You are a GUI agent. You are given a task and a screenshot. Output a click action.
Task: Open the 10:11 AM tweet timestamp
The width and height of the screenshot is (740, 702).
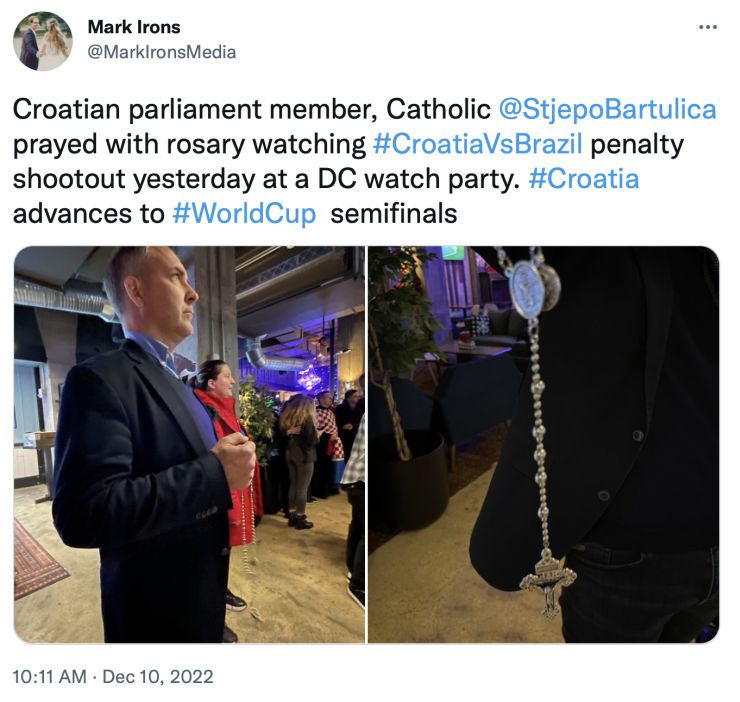tap(50, 677)
